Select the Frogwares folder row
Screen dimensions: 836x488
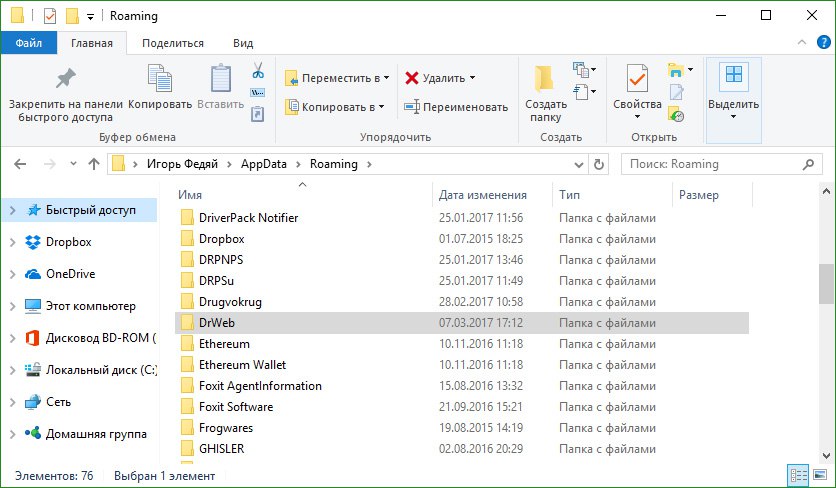(462, 428)
